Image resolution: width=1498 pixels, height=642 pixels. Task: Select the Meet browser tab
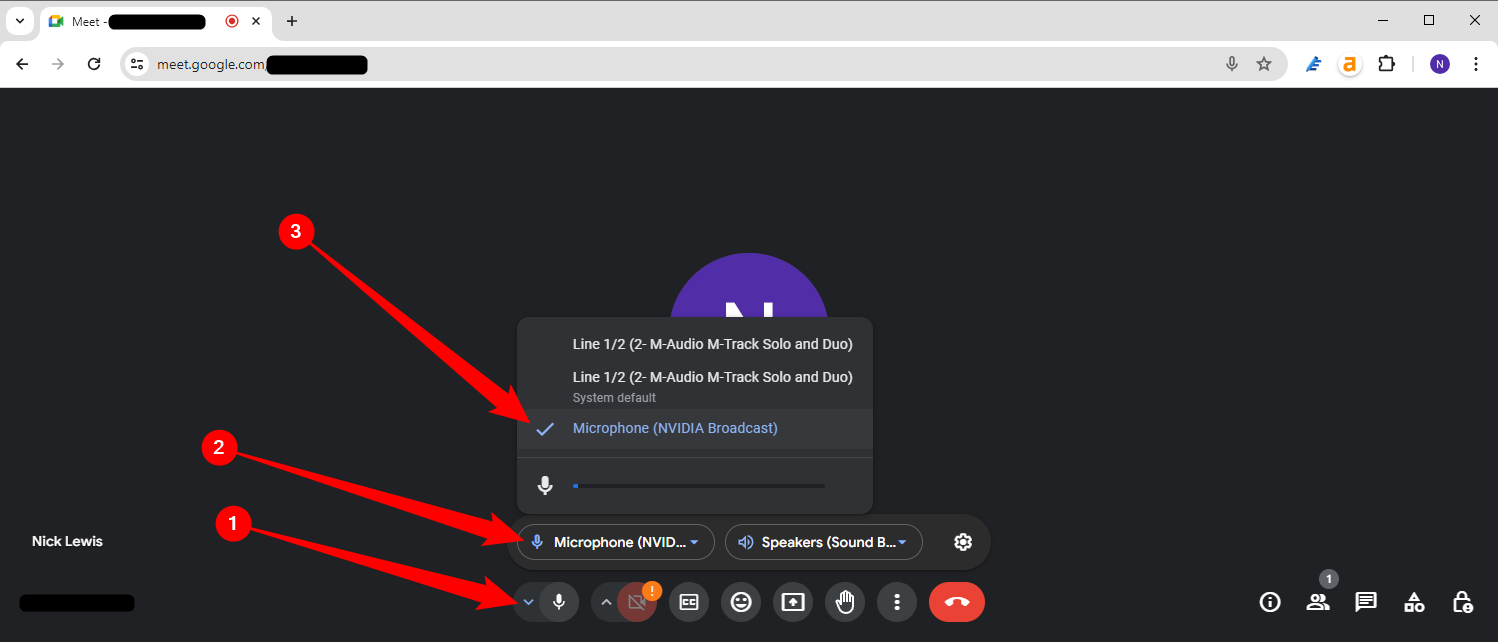tap(155, 21)
